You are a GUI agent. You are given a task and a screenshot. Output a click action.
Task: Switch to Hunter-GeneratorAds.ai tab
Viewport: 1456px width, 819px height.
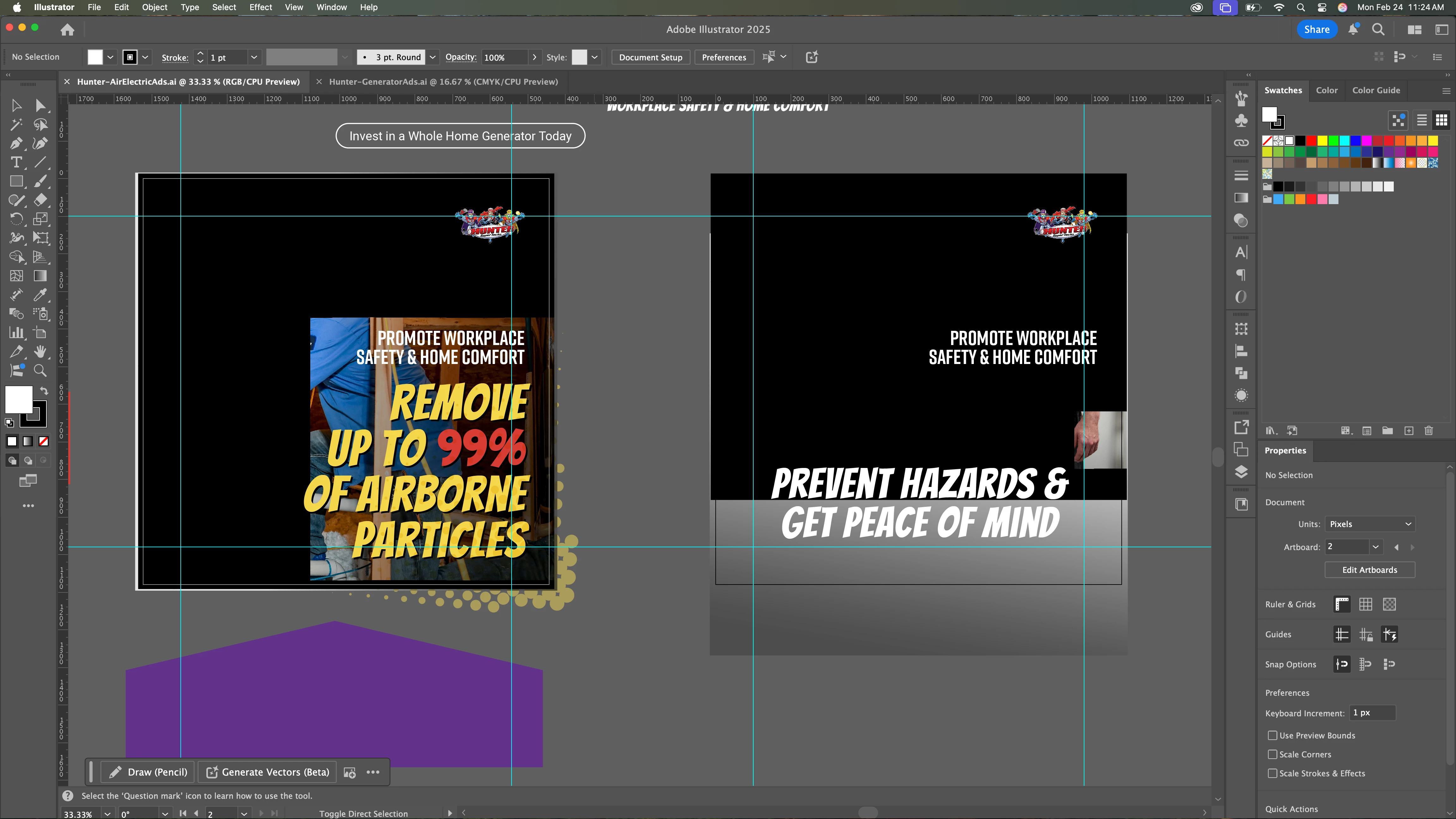[443, 82]
